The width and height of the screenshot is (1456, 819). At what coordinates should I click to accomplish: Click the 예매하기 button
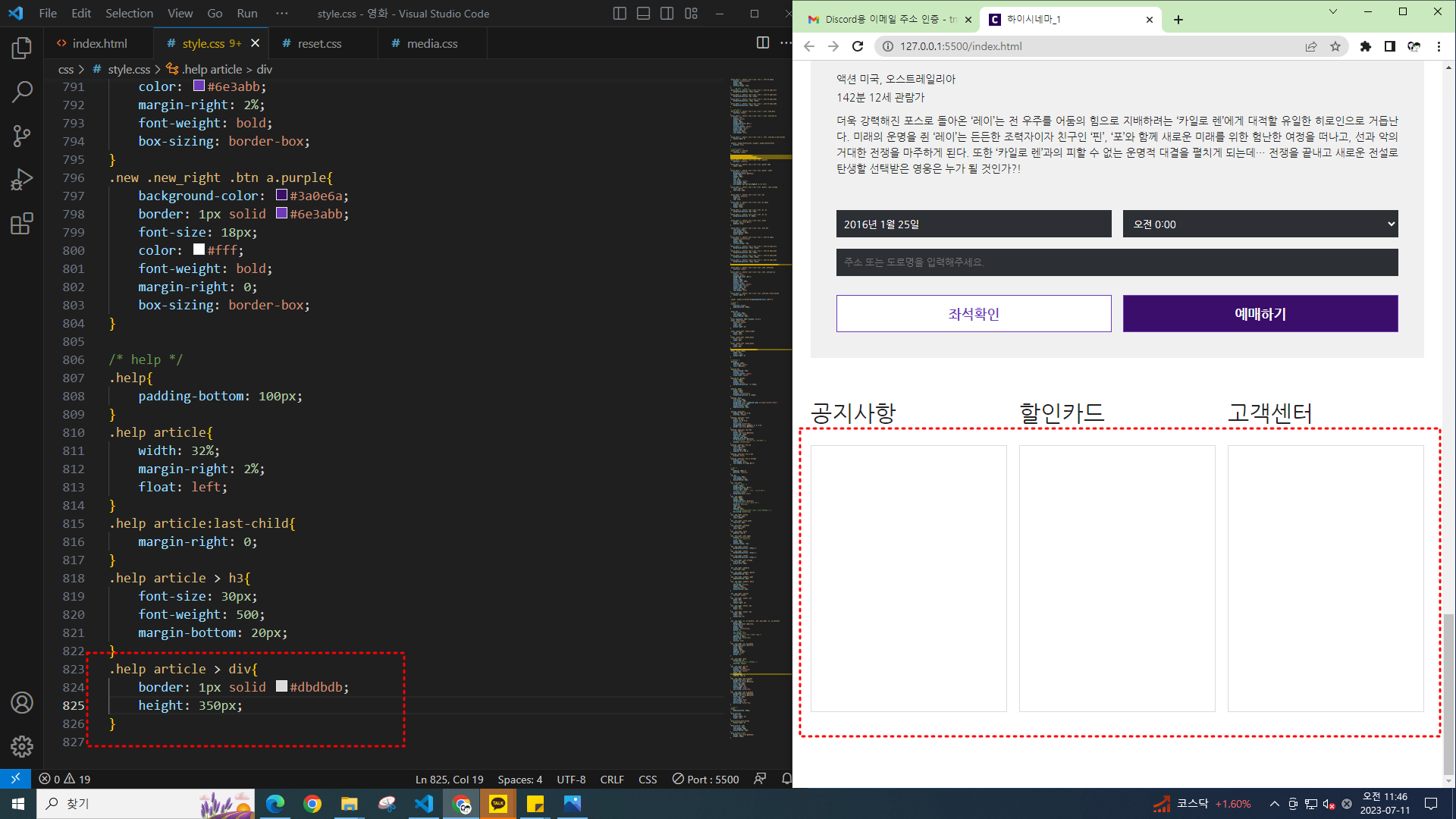point(1260,314)
